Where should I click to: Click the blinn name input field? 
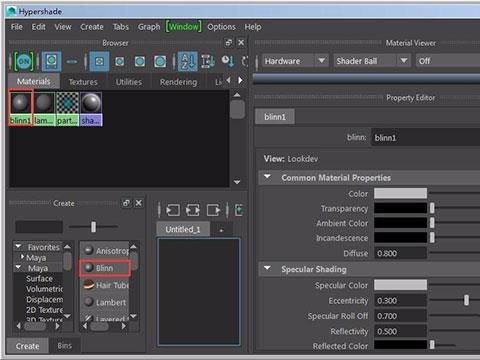(426, 137)
